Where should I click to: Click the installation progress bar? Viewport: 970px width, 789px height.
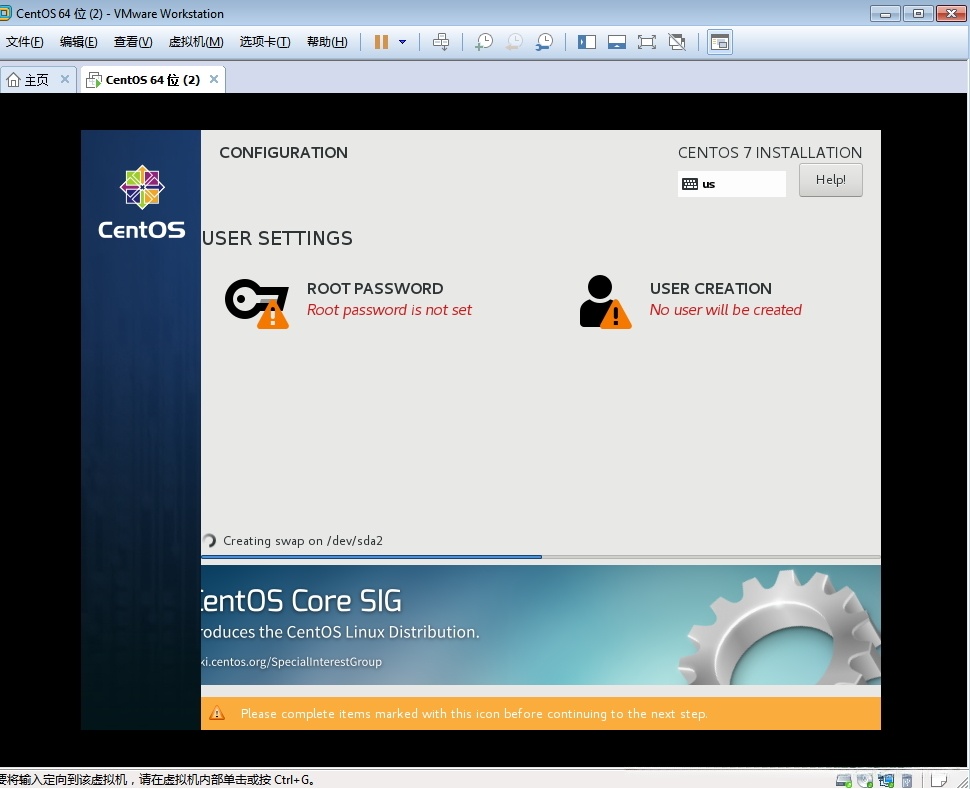(540, 557)
